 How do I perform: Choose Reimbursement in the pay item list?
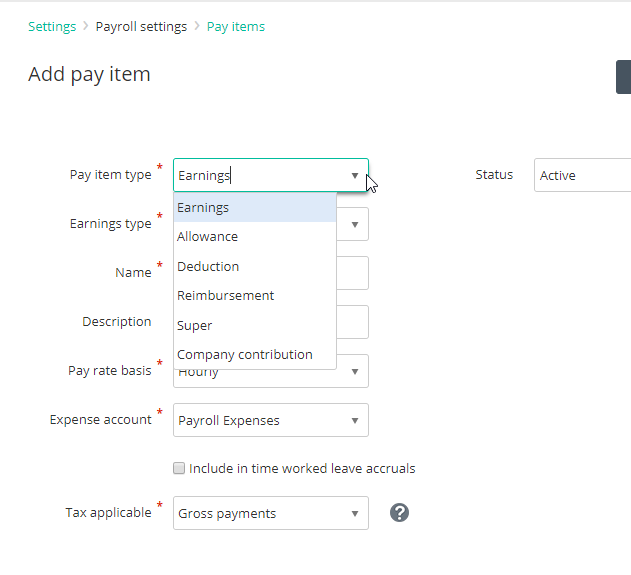coord(255,296)
